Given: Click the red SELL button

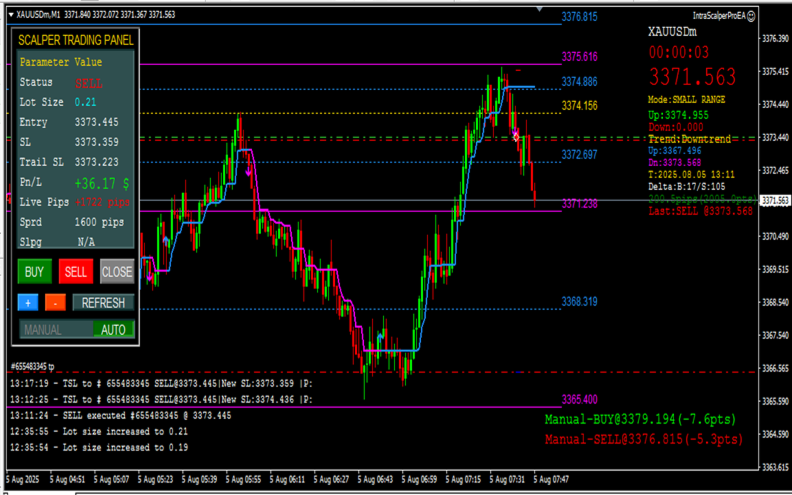Looking at the screenshot, I should (76, 272).
